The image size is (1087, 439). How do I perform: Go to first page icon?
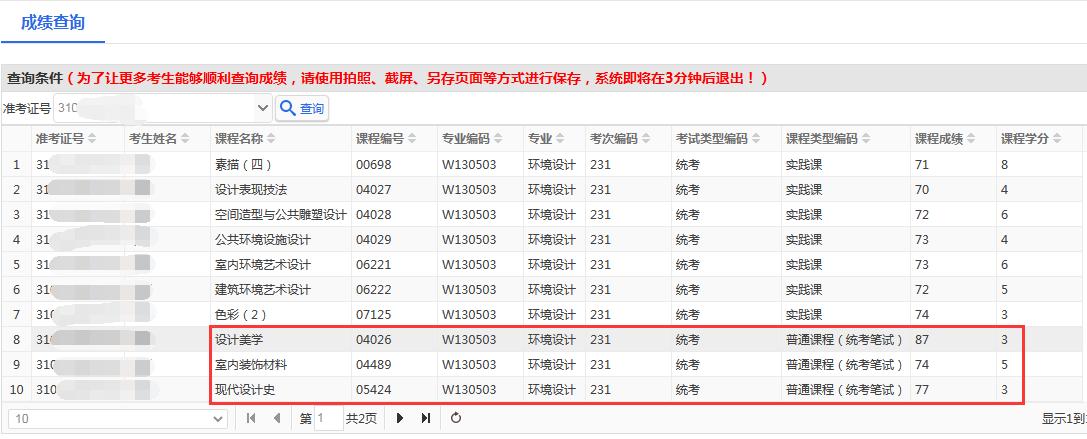tap(251, 418)
